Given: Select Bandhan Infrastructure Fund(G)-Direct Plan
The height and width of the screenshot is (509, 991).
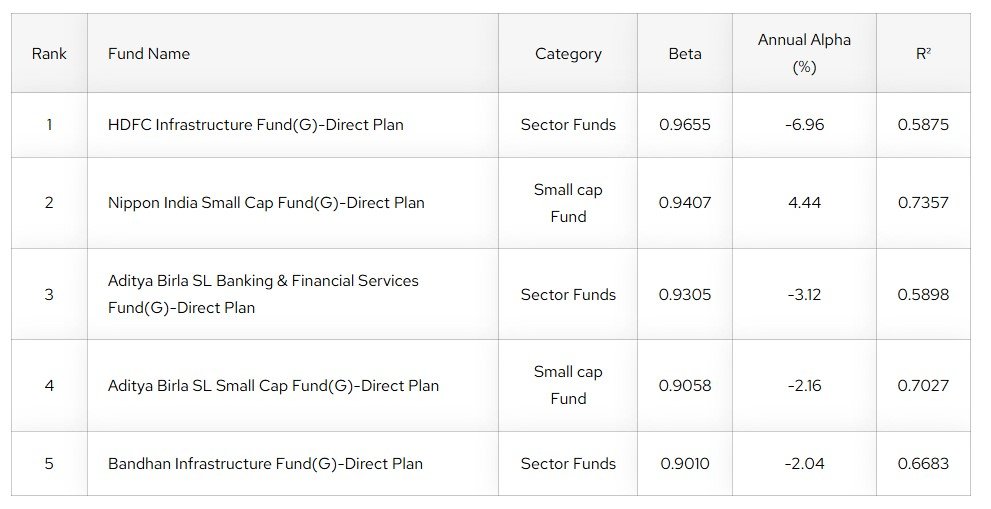Looking at the screenshot, I should coord(265,464).
